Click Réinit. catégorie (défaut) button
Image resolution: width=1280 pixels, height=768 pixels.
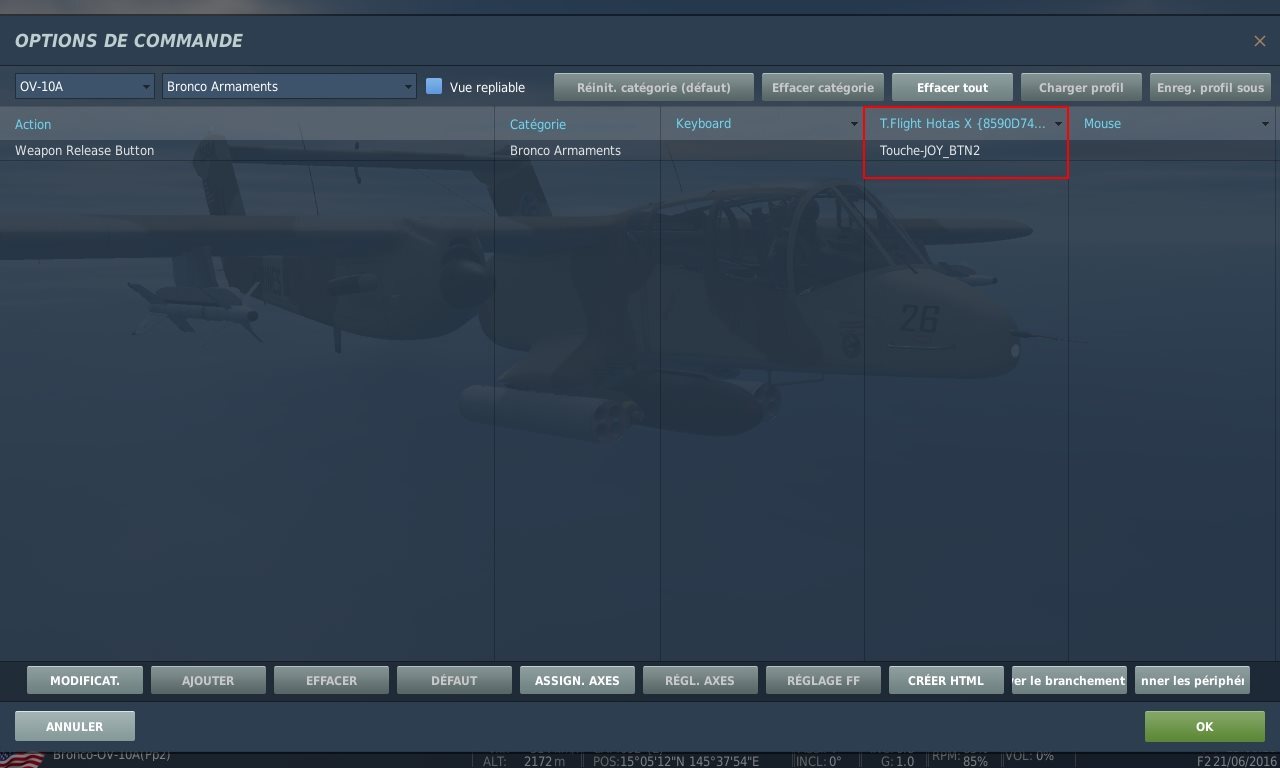(x=654, y=87)
